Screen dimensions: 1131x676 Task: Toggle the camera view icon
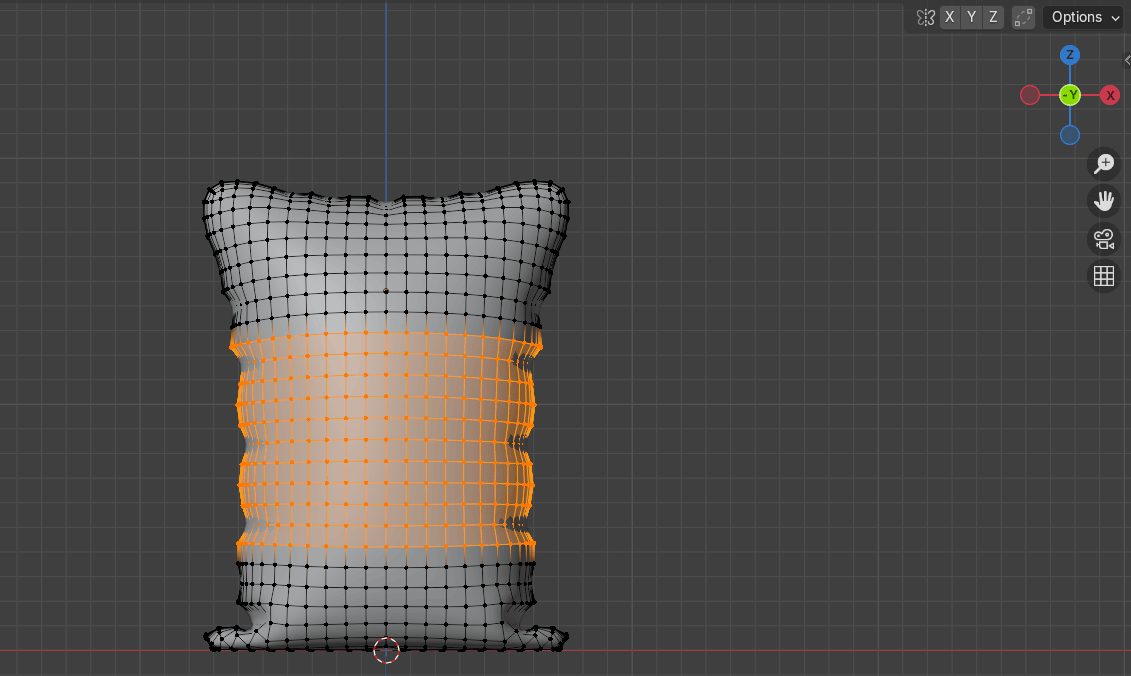click(1104, 239)
